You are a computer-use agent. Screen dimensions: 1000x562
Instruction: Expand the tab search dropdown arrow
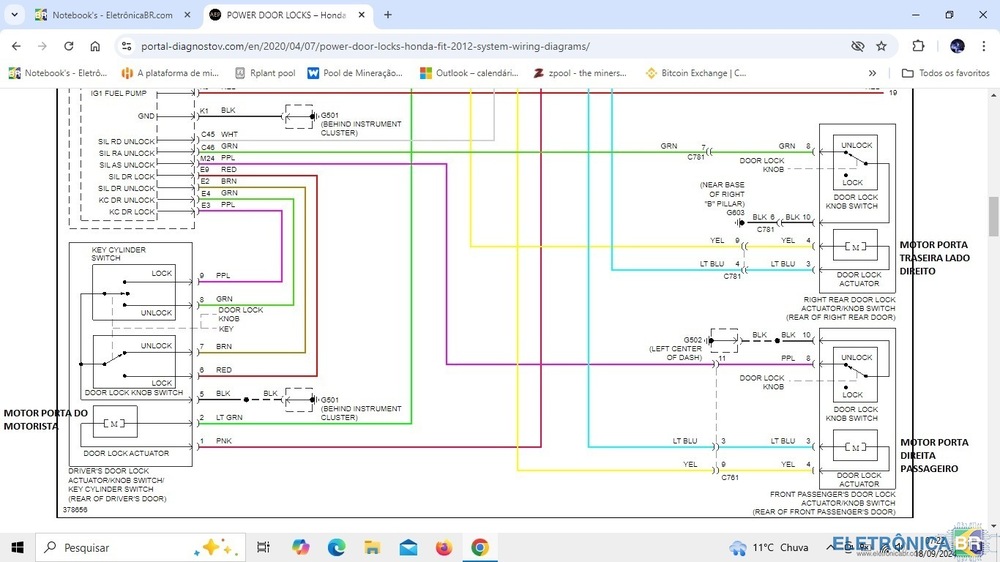click(x=14, y=15)
